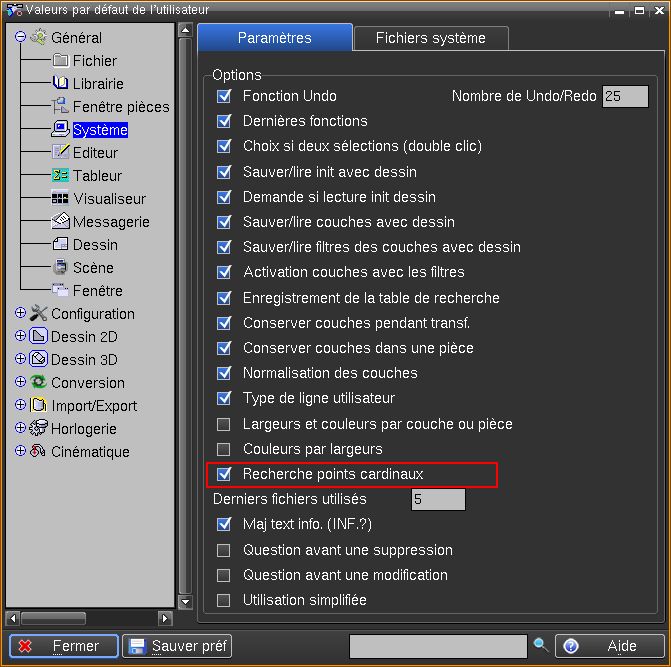Enable Couleurs par largeurs option
Screen dimensions: 671x667
pyautogui.click(x=224, y=449)
